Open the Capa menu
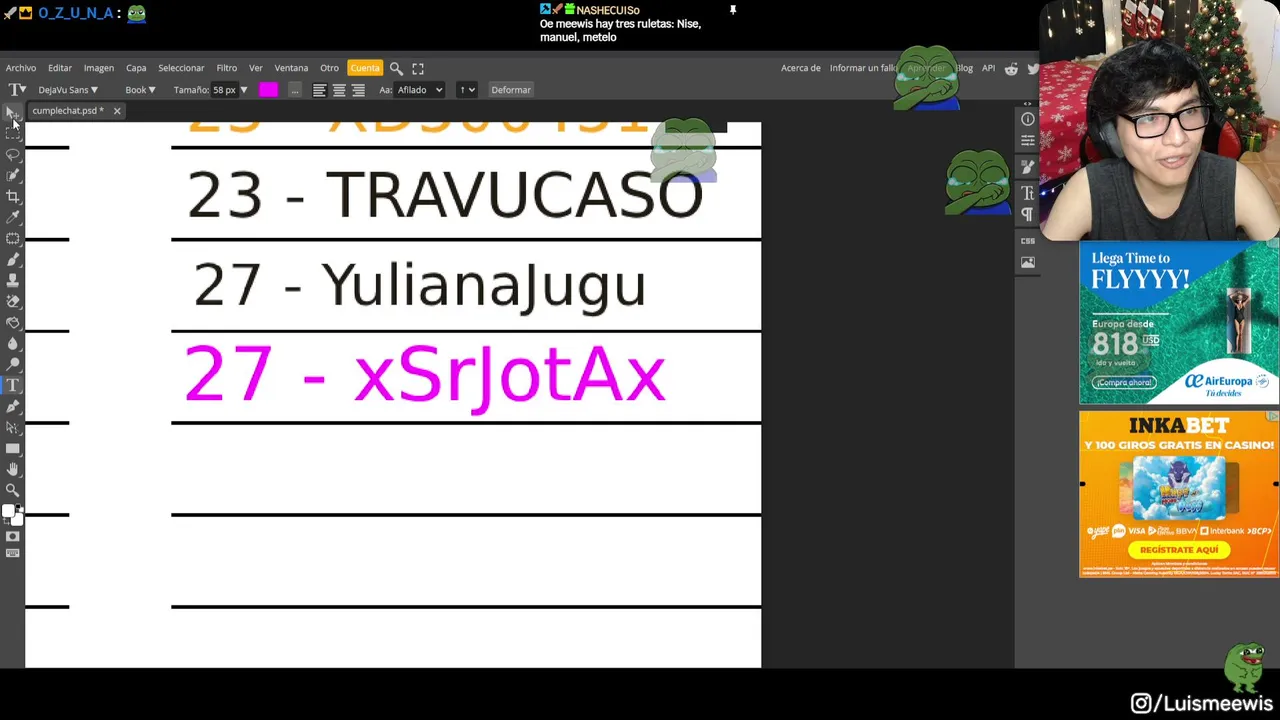This screenshot has height=720, width=1280. [x=136, y=68]
